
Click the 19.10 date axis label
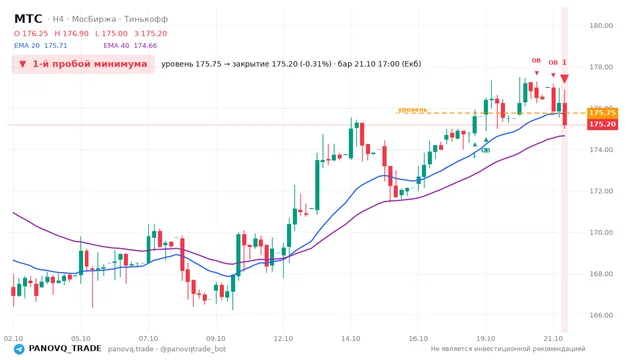(486, 339)
